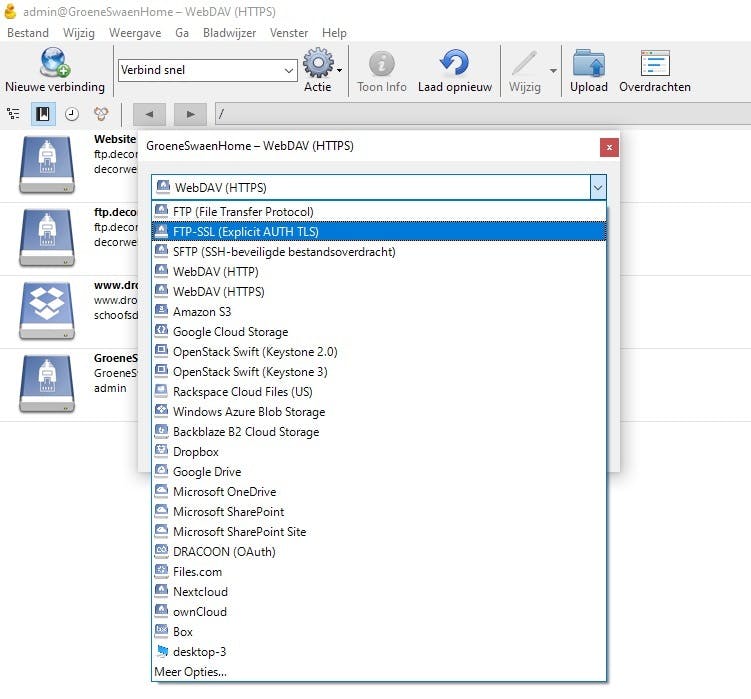
Task: Click the Toon Info icon
Action: coord(381,64)
